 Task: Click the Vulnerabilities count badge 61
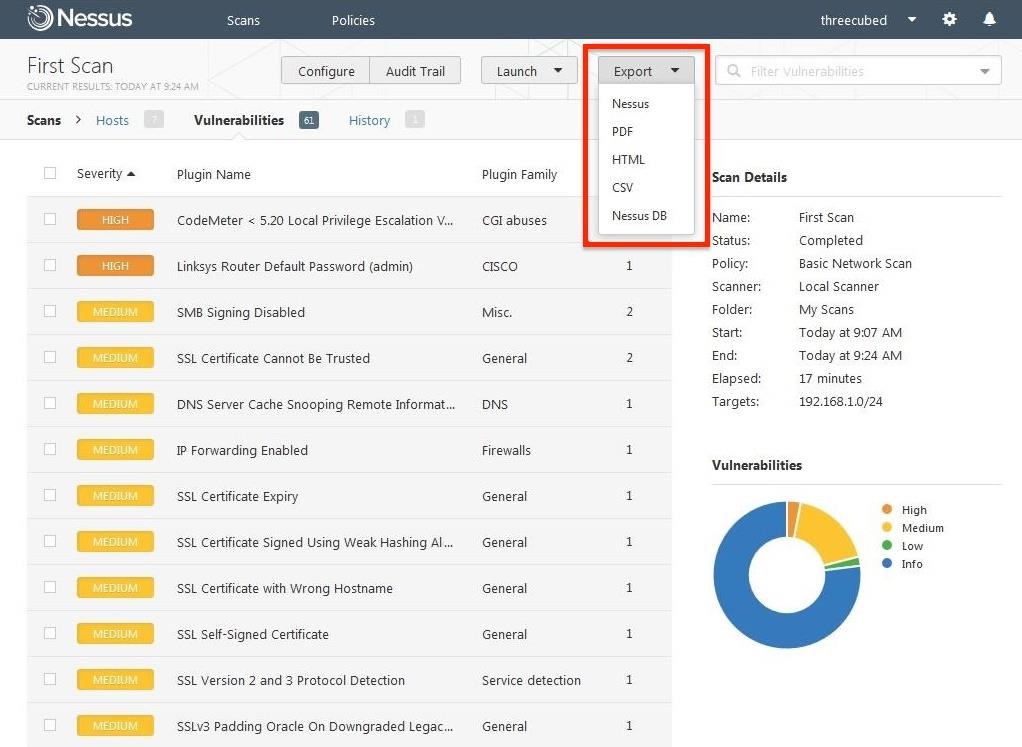(308, 120)
